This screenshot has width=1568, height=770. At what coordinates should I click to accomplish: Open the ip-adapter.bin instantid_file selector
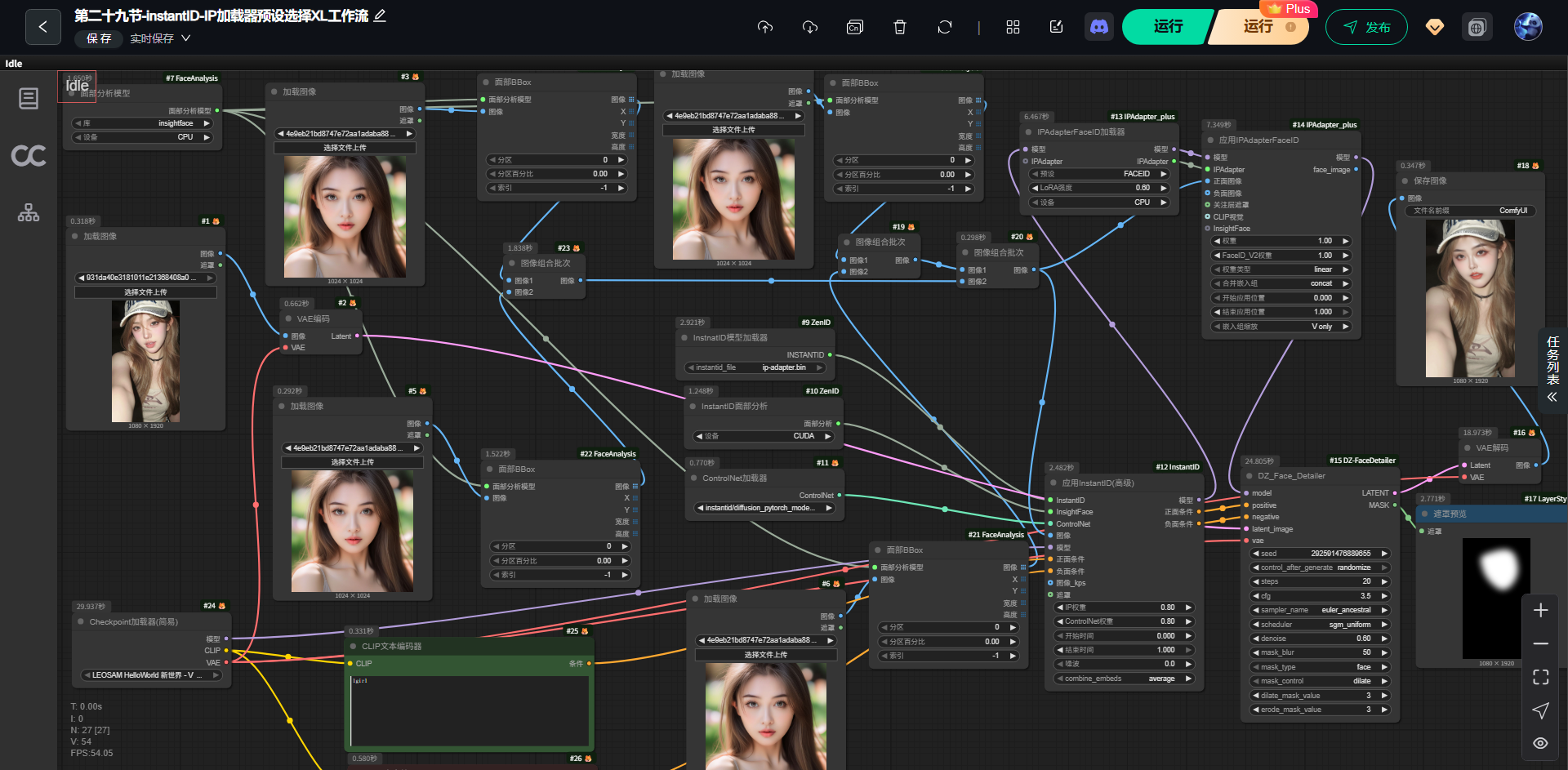tap(755, 367)
